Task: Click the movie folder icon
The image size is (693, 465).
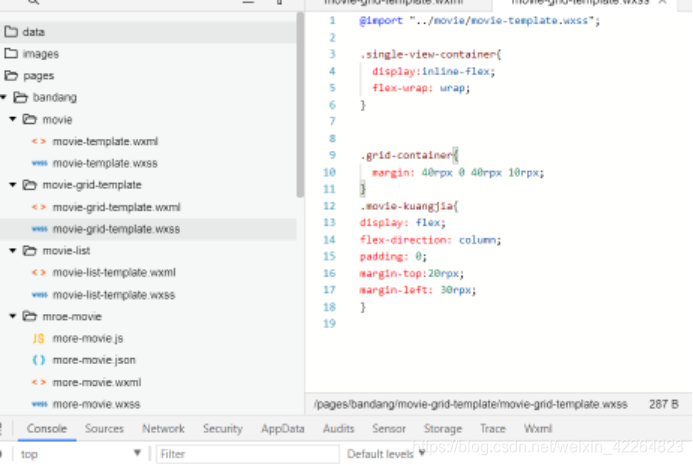Action: [30, 119]
